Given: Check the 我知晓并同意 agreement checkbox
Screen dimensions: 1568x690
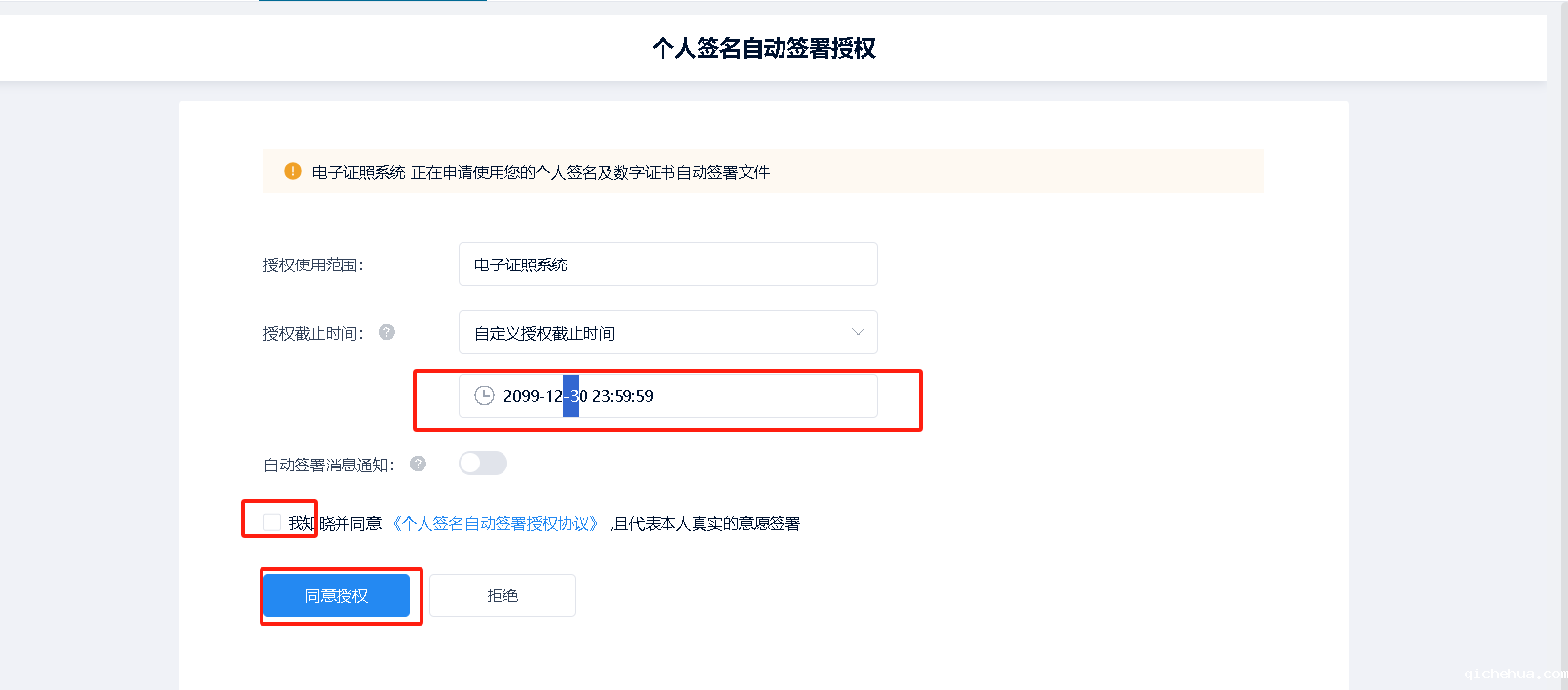Looking at the screenshot, I should (x=272, y=523).
